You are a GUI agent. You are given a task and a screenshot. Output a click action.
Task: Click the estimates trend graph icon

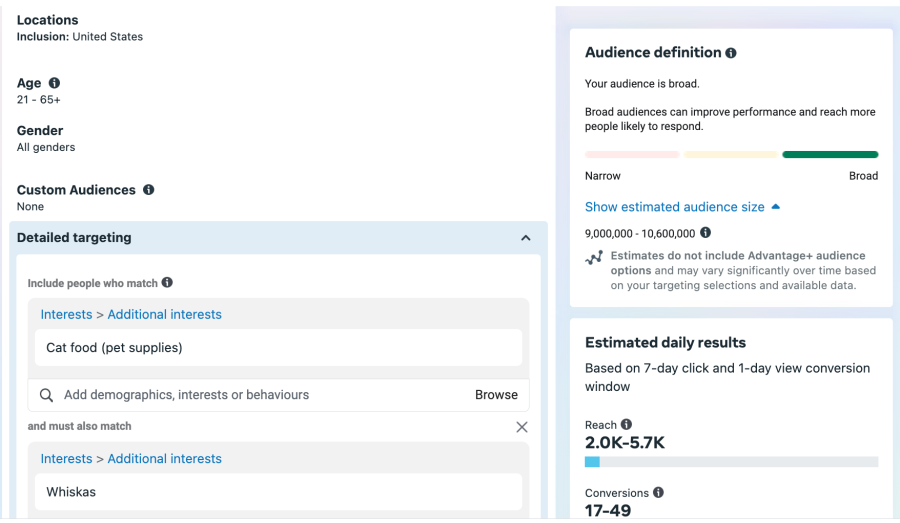click(x=594, y=257)
